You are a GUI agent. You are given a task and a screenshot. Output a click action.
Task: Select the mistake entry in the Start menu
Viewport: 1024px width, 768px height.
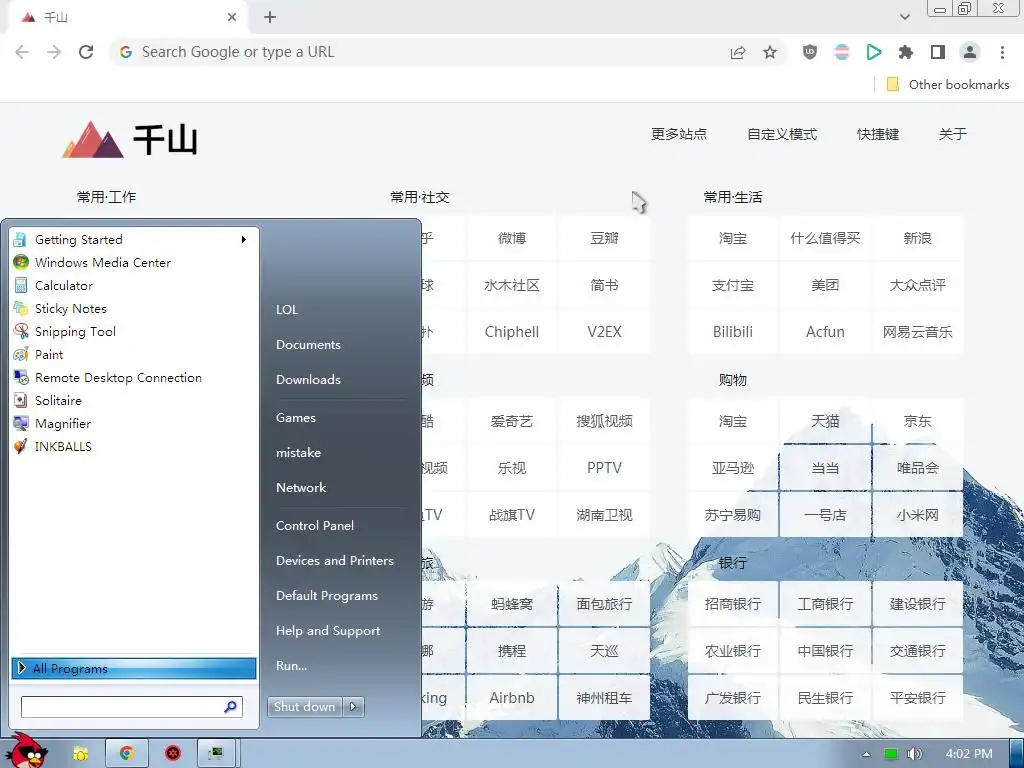(298, 453)
